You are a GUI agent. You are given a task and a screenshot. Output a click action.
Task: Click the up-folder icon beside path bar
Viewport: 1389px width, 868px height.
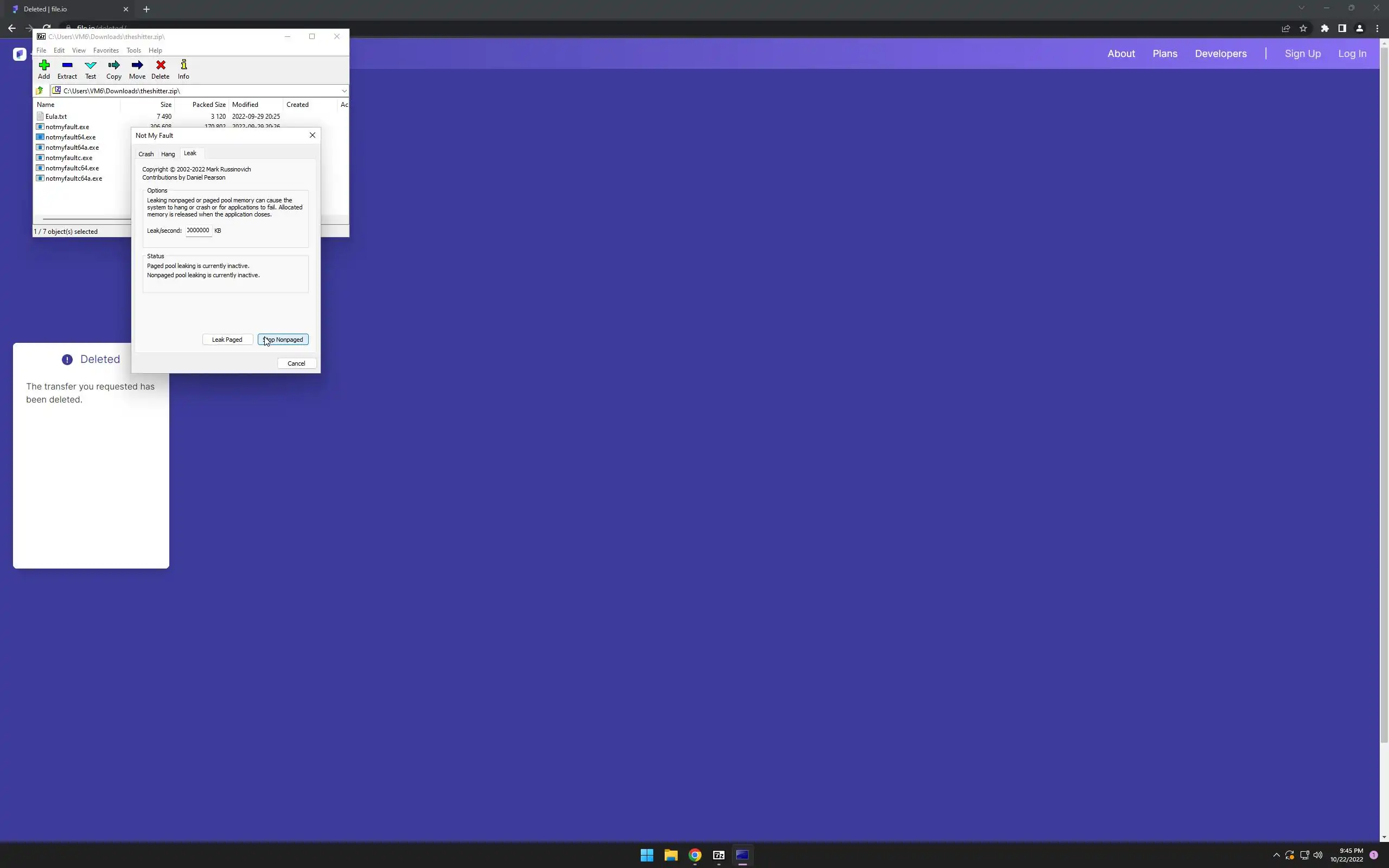pyautogui.click(x=40, y=91)
